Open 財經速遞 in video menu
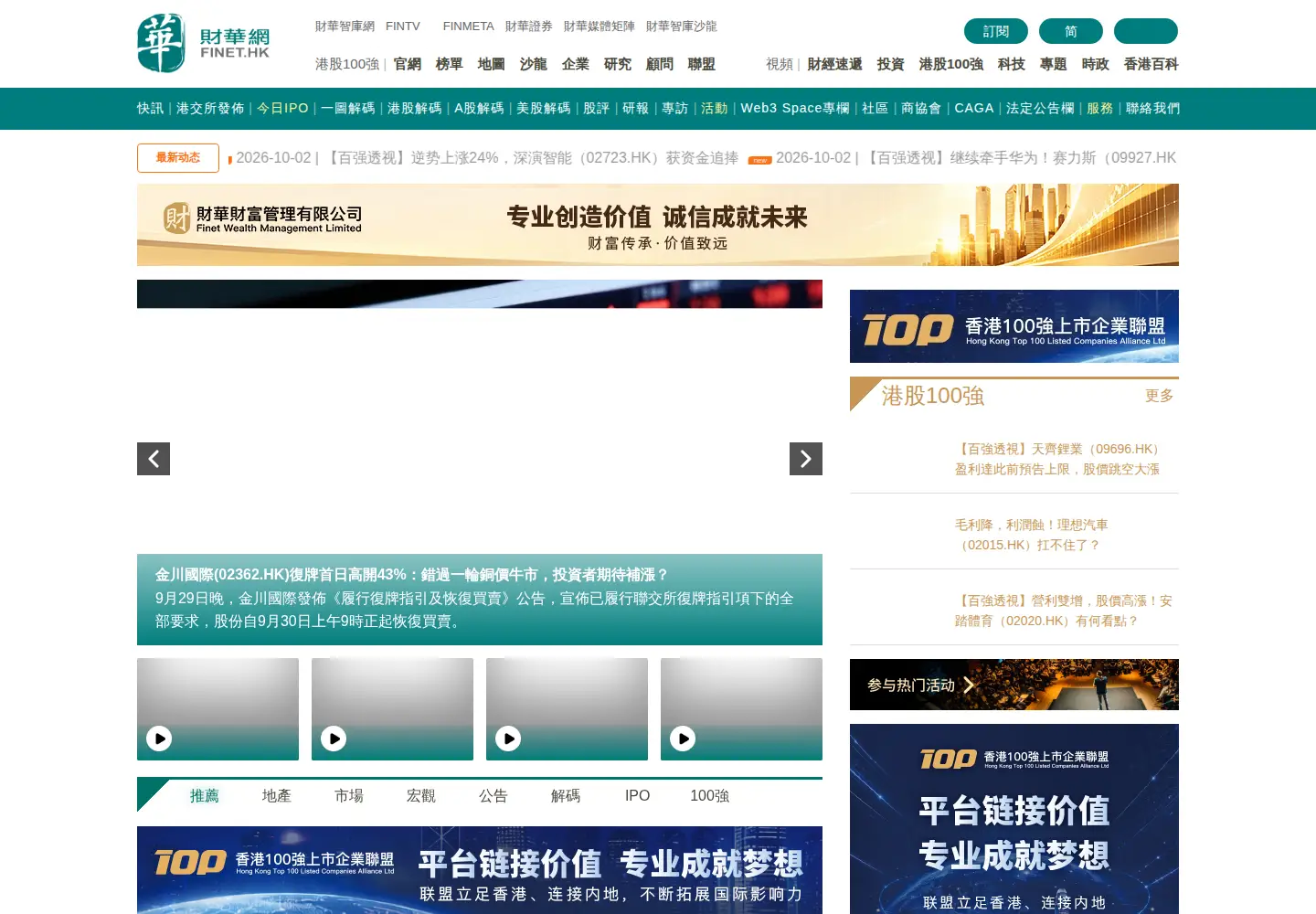 (835, 64)
